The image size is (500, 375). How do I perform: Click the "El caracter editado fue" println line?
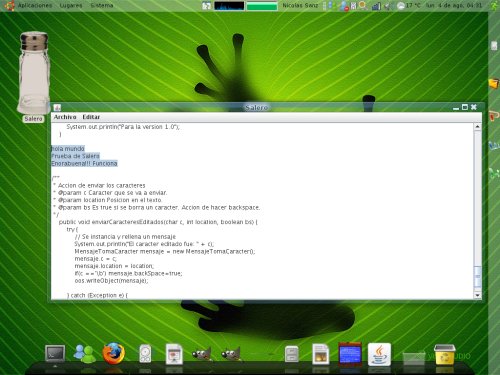pos(144,244)
